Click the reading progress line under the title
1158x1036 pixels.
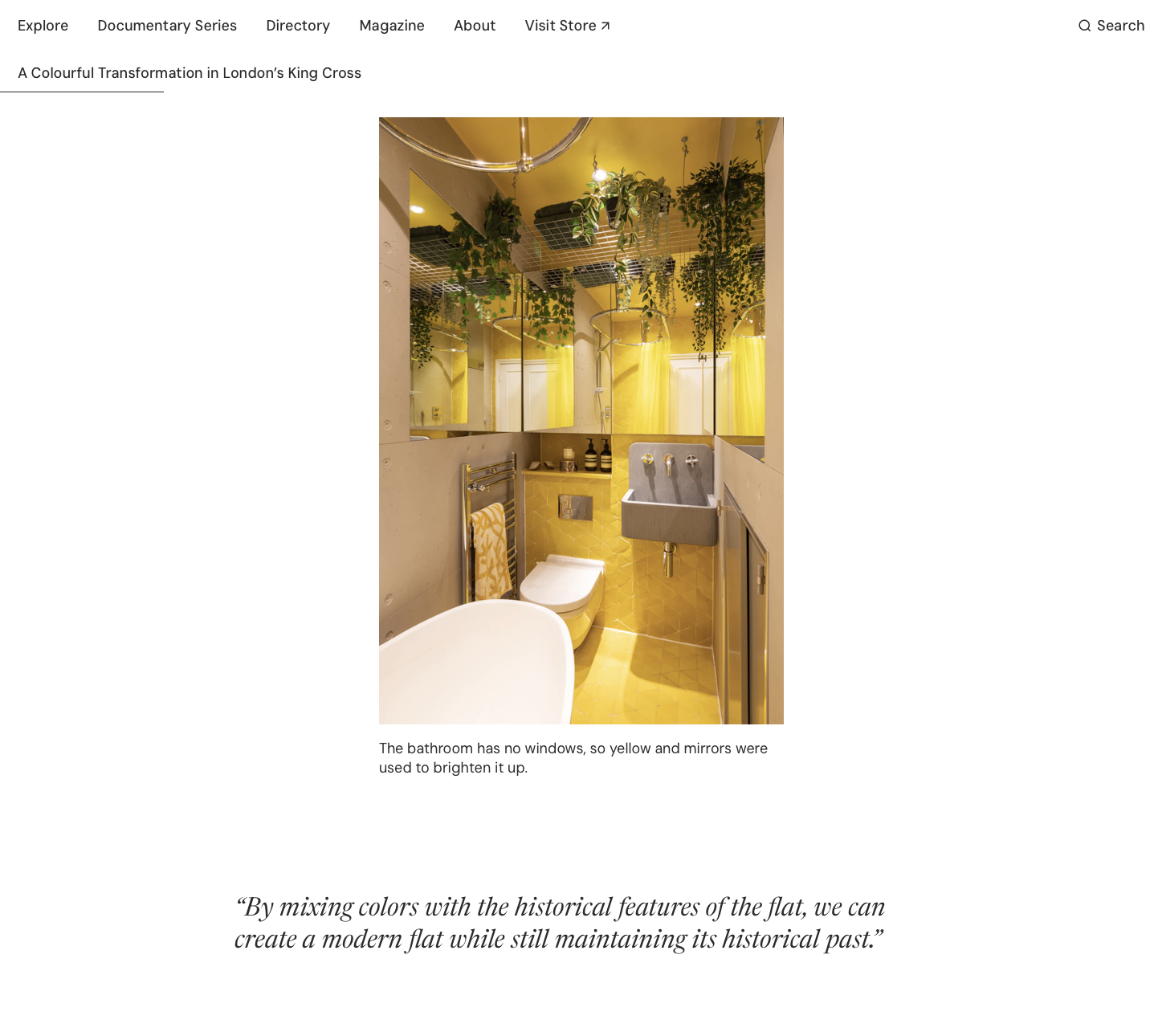click(82, 92)
